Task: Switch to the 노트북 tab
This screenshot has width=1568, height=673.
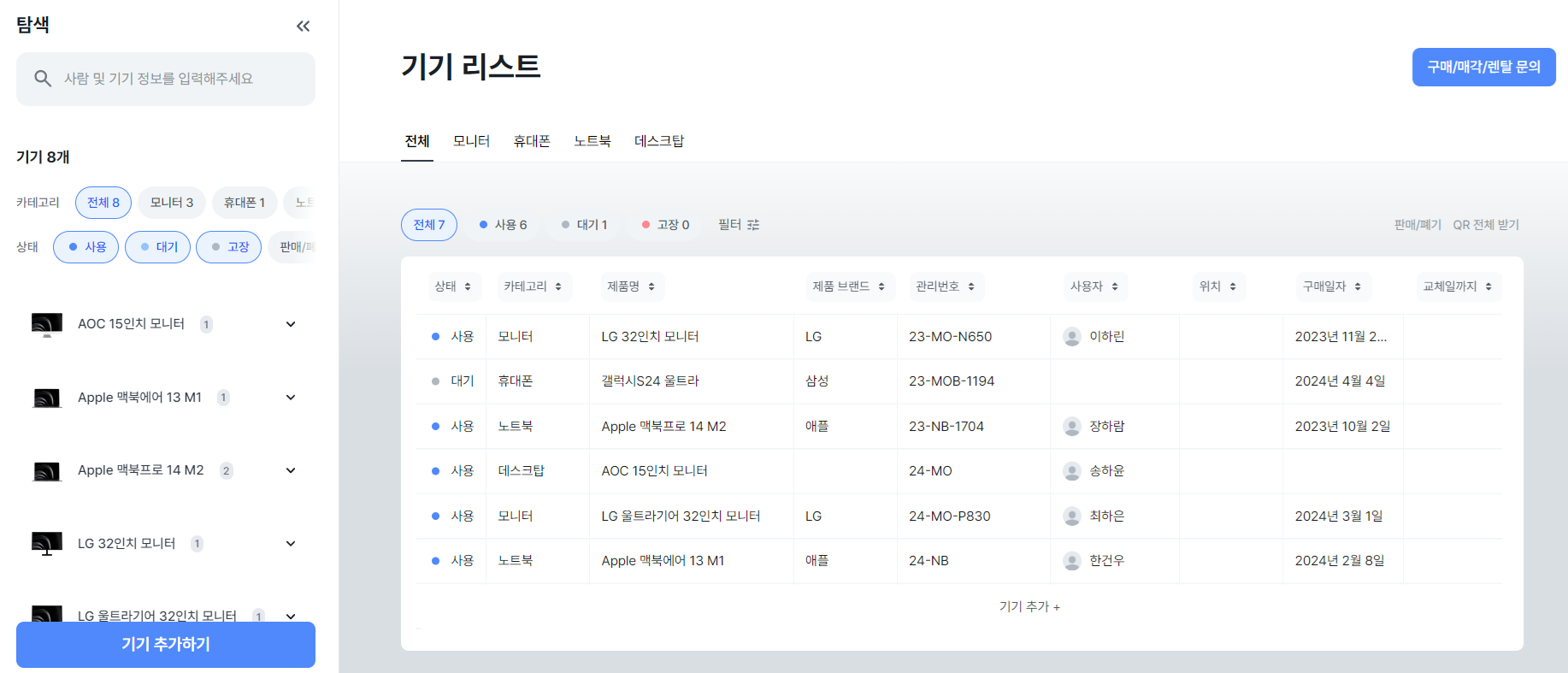Action: tap(592, 141)
